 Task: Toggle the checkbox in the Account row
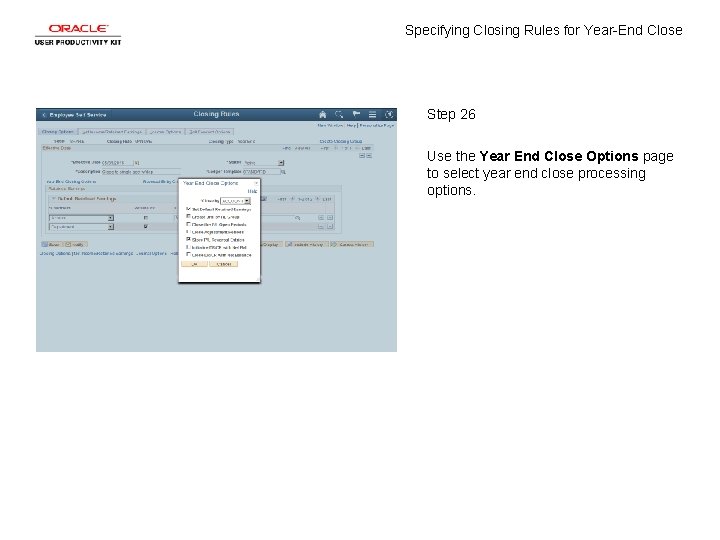click(x=146, y=218)
